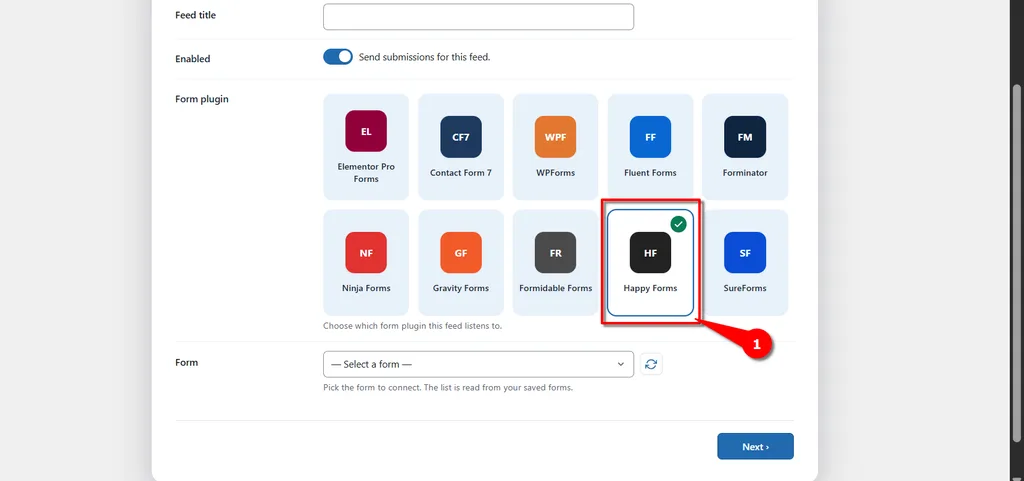This screenshot has width=1024, height=481.
Task: Pick the WPForms plugin card
Action: pos(555,147)
